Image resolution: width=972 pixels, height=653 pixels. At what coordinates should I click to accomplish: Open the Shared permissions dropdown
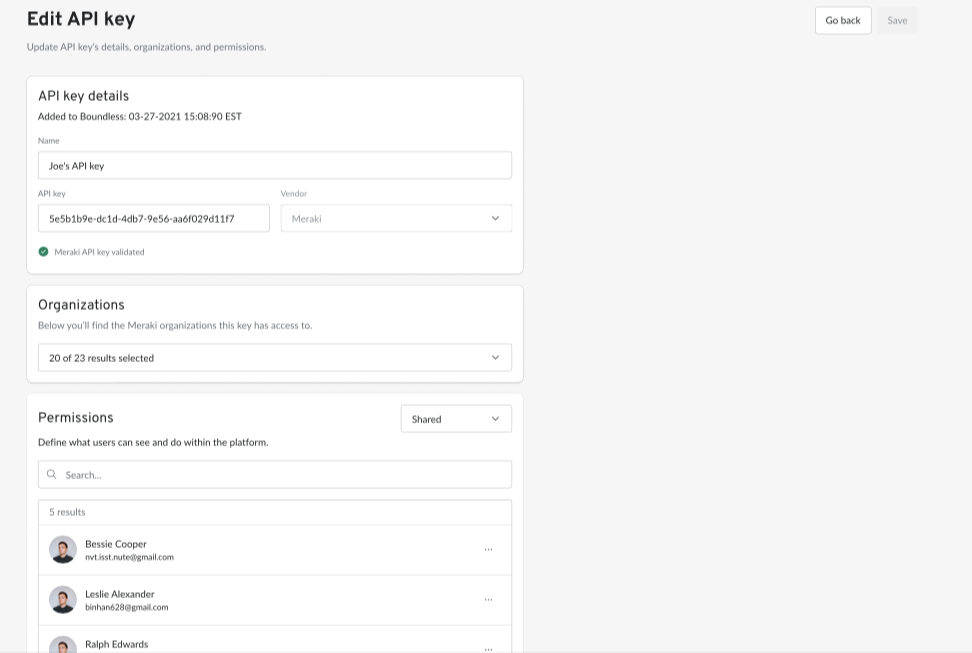click(456, 419)
